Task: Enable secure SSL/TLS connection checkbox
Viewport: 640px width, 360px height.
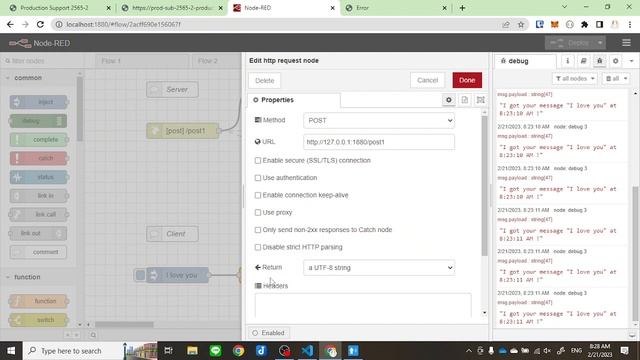Action: pos(258,160)
